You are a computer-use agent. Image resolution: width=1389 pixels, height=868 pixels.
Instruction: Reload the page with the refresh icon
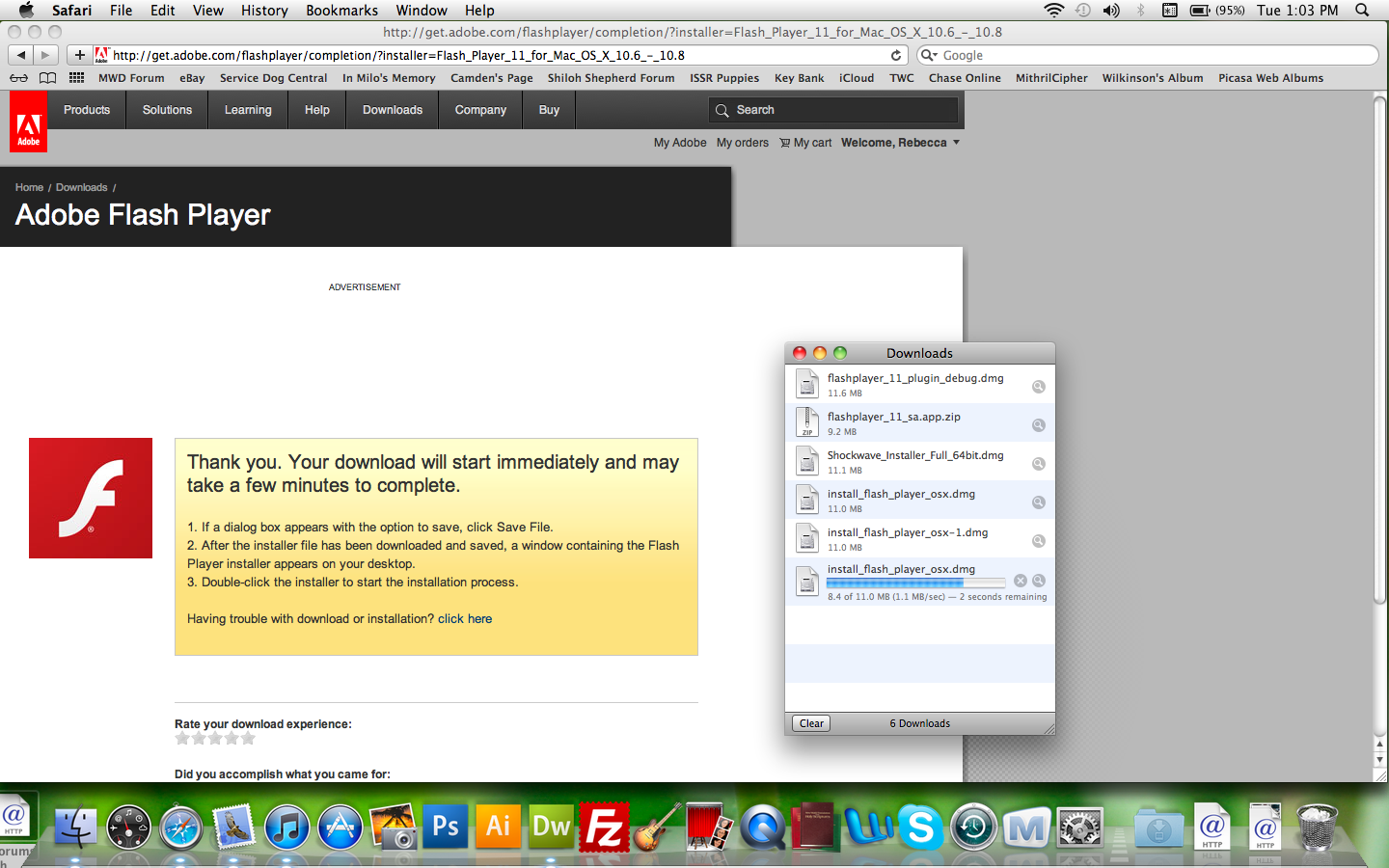tap(896, 55)
